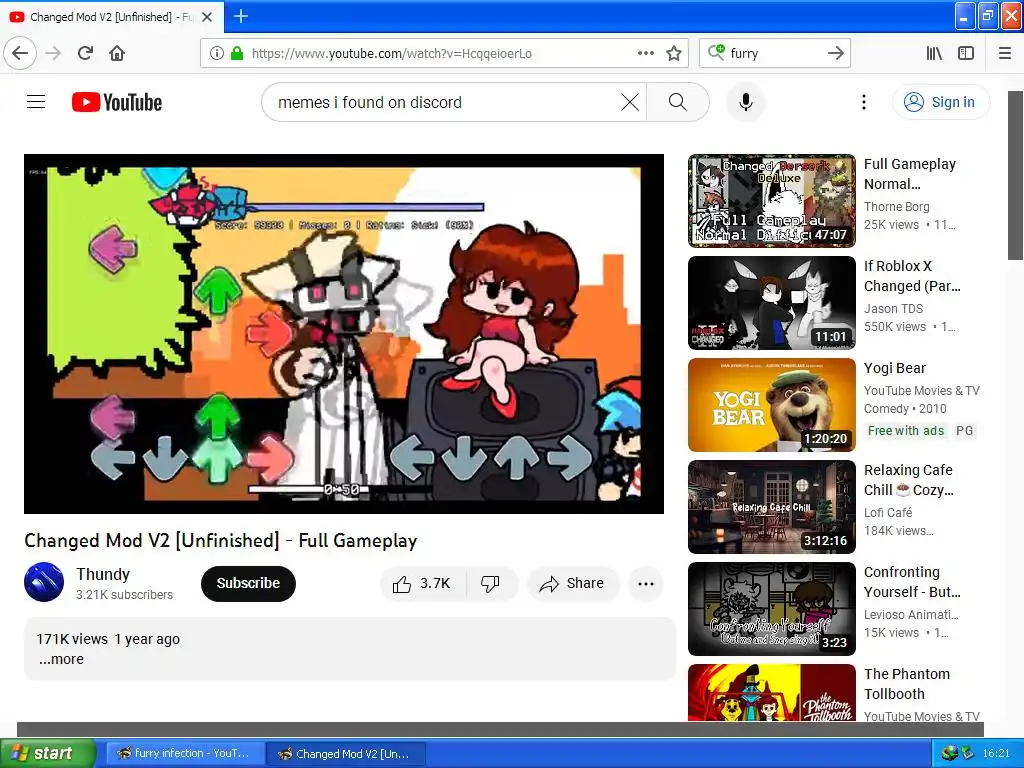Click The Phantom Tollbooth title
Image resolution: width=1024 pixels, height=768 pixels.
pyautogui.click(x=906, y=684)
